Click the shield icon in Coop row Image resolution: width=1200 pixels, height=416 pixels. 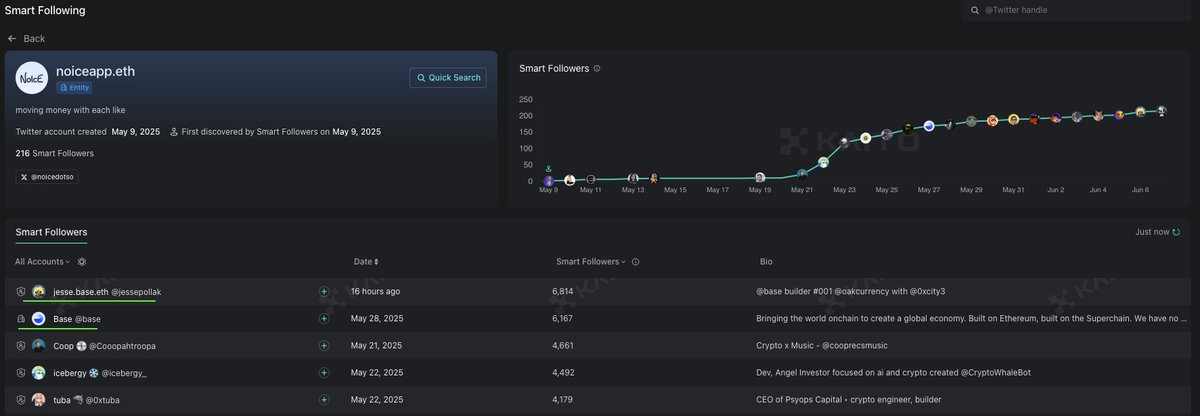pos(21,345)
